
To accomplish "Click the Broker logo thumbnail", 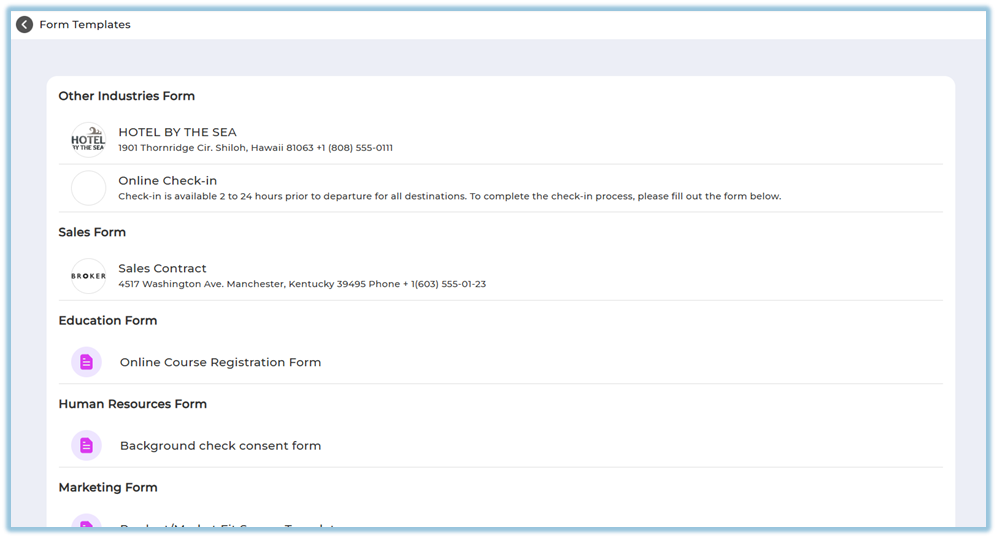I will pos(88,276).
